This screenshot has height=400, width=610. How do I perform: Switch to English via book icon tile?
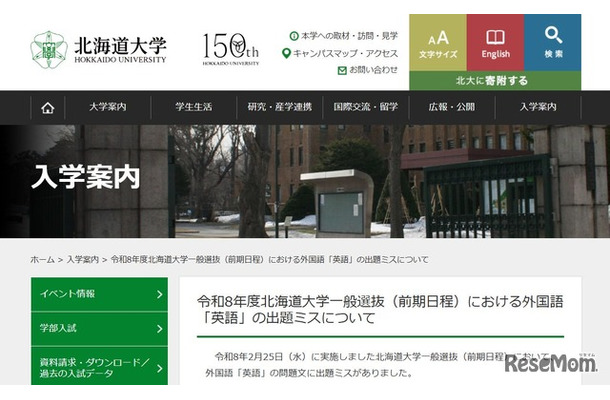click(496, 43)
